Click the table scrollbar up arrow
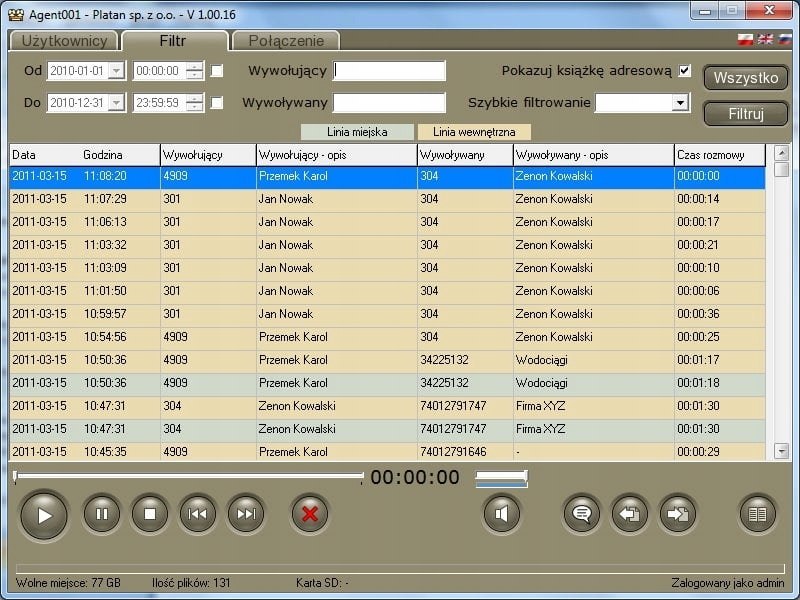The height and width of the screenshot is (600, 800). pos(781,152)
